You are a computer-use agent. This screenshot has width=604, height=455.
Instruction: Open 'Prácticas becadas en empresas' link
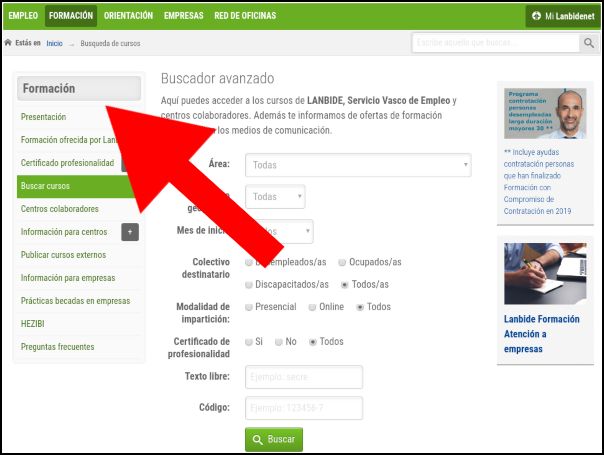[76, 301]
